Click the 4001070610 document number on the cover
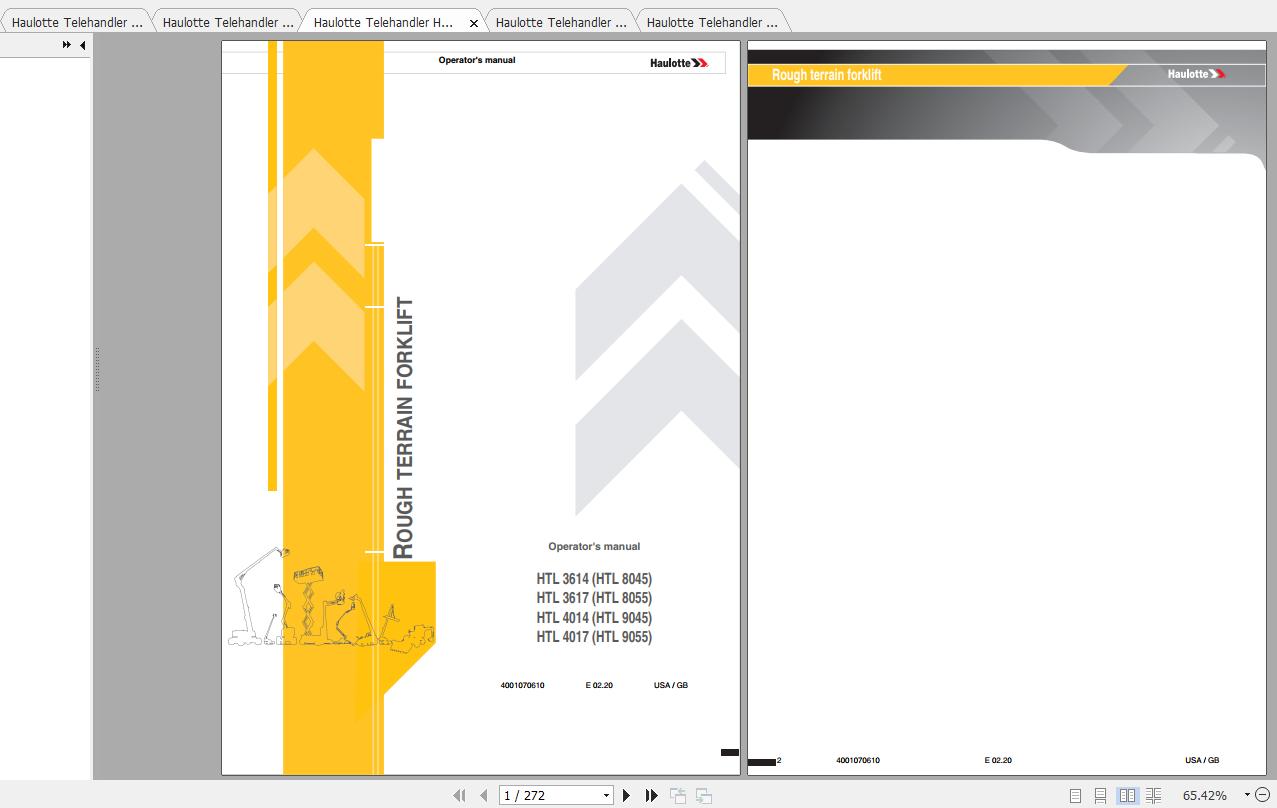The width and height of the screenshot is (1277, 808). [522, 685]
